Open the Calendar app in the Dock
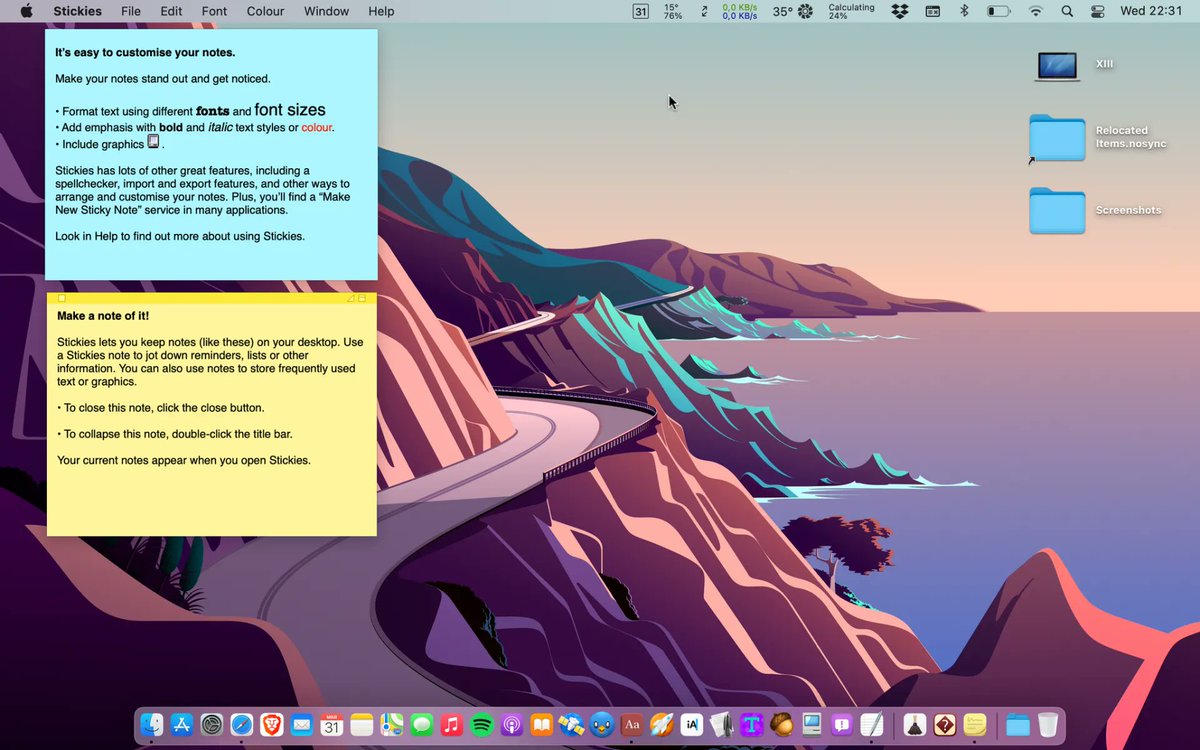Image resolution: width=1200 pixels, height=750 pixels. click(331, 724)
